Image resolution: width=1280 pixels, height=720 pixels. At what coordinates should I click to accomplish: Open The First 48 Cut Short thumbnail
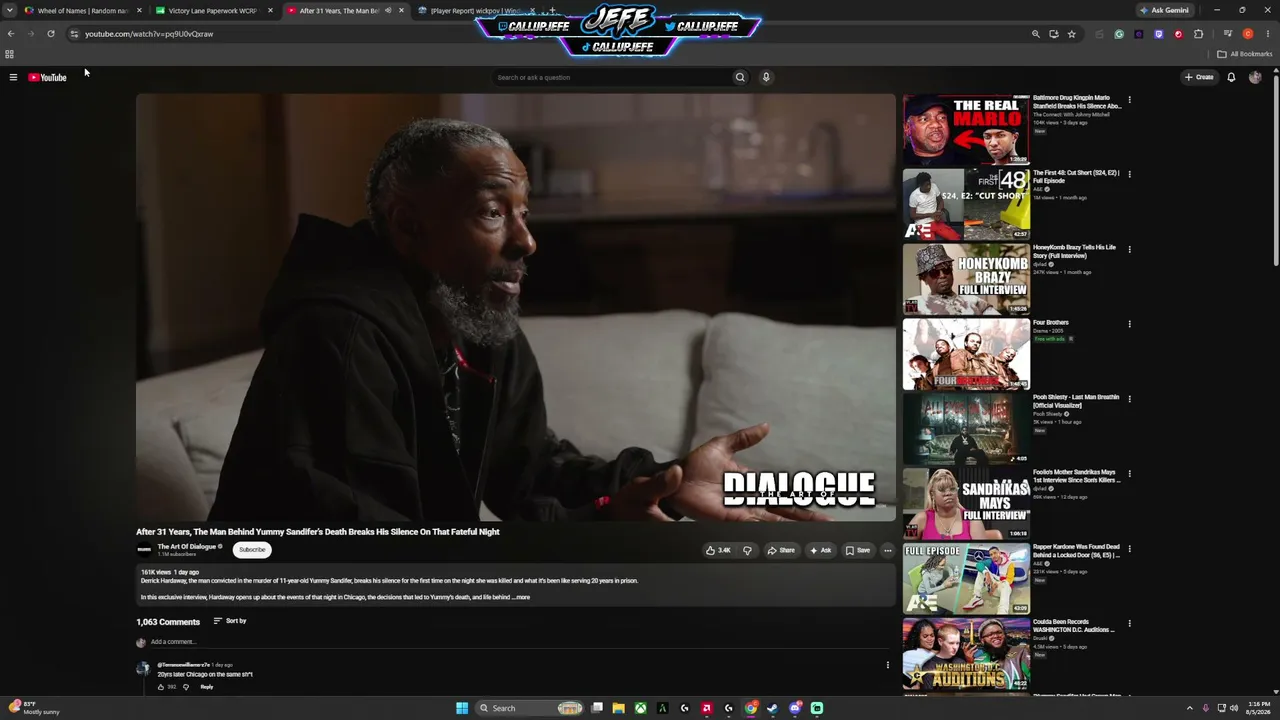pyautogui.click(x=966, y=204)
